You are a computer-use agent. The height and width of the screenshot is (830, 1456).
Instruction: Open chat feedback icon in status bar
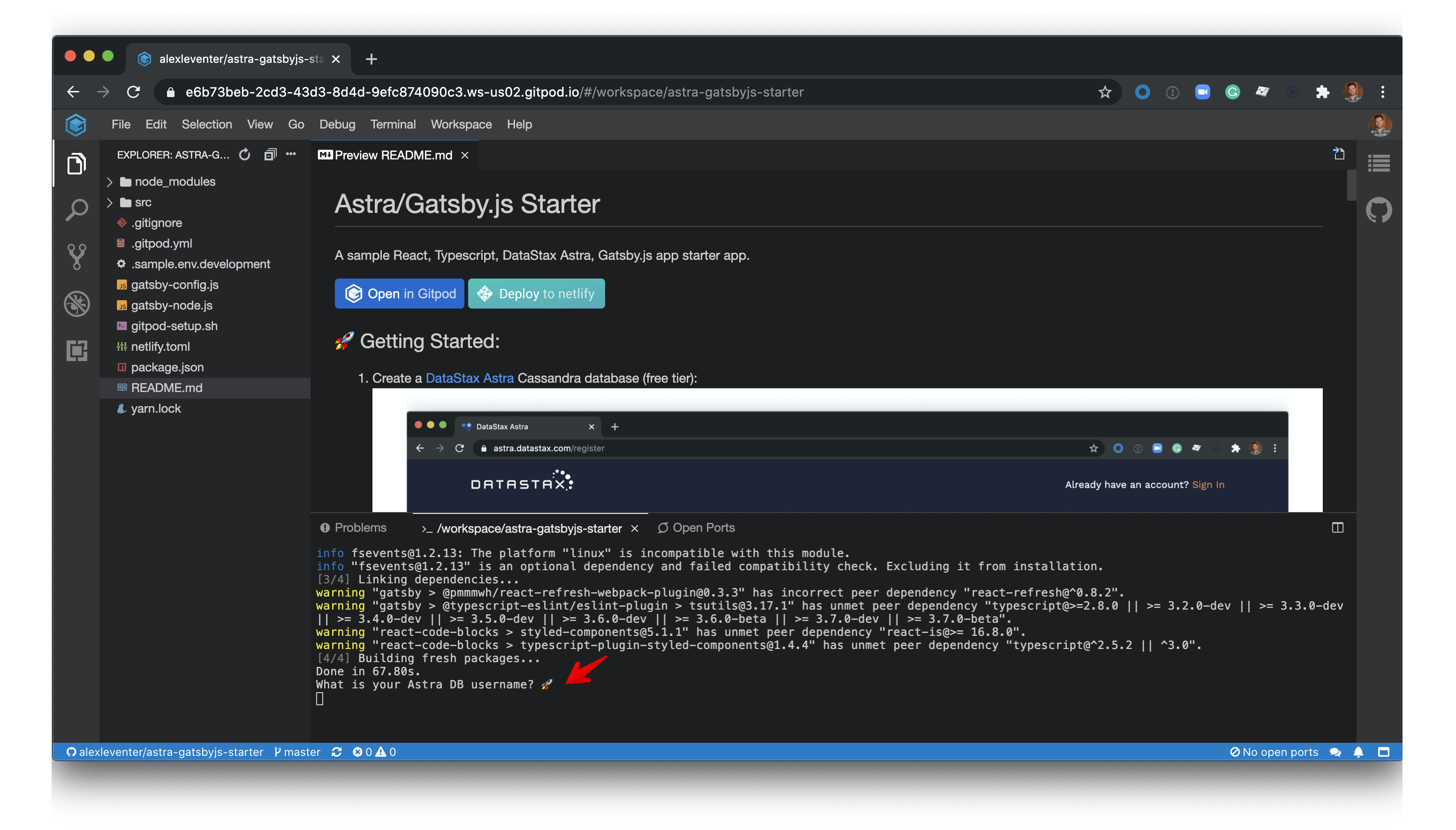tap(1335, 752)
